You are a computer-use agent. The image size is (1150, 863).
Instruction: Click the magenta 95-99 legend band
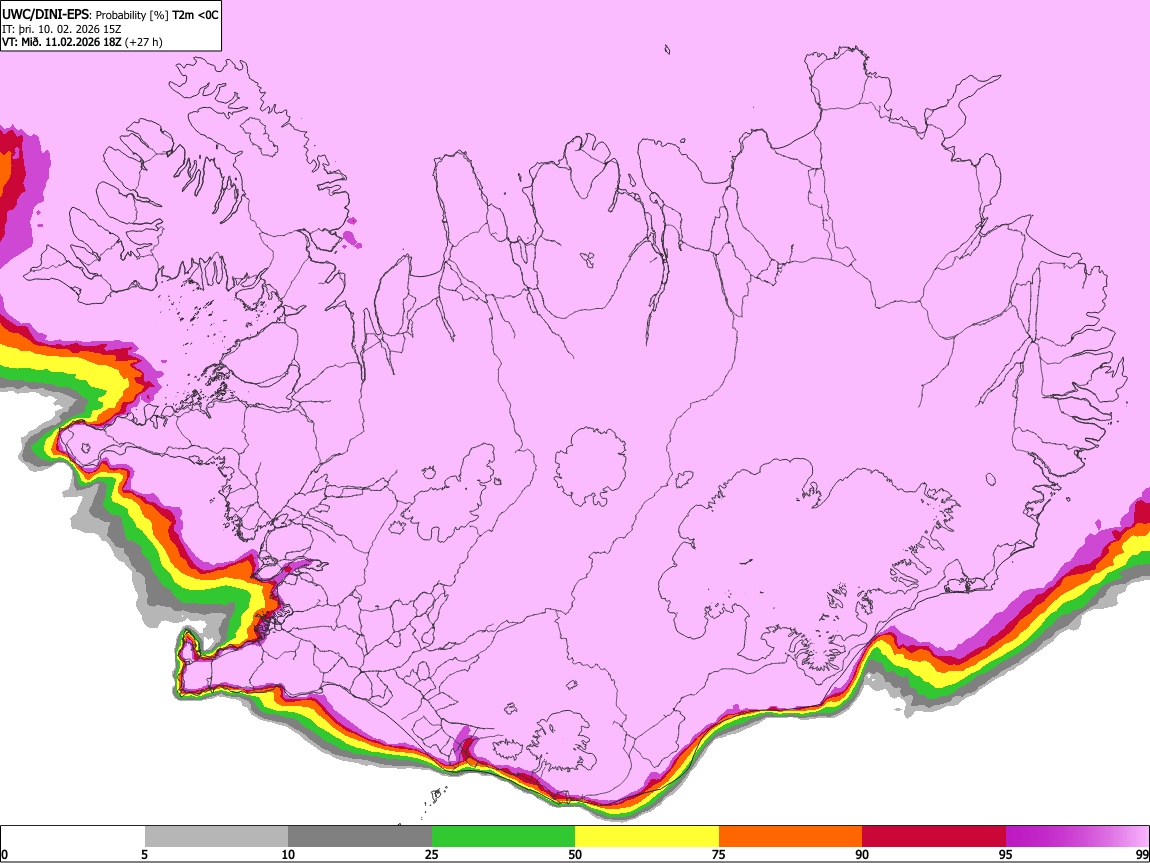1077,837
